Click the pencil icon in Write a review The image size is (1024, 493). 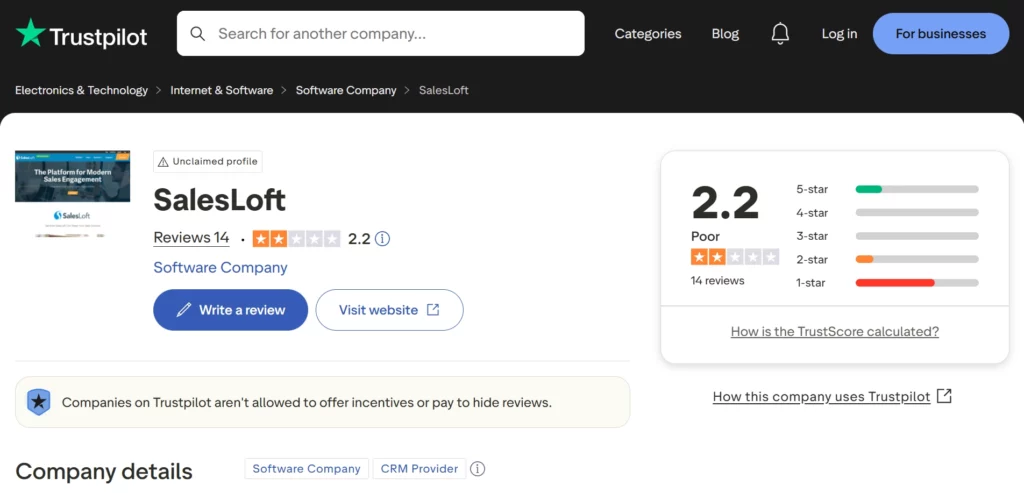[x=184, y=310]
